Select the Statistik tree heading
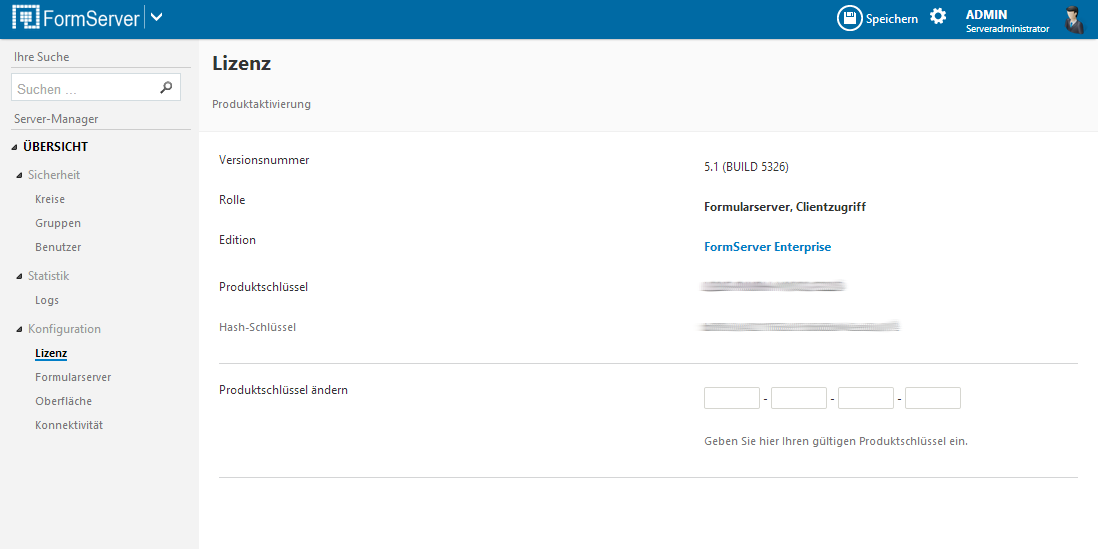 point(48,276)
